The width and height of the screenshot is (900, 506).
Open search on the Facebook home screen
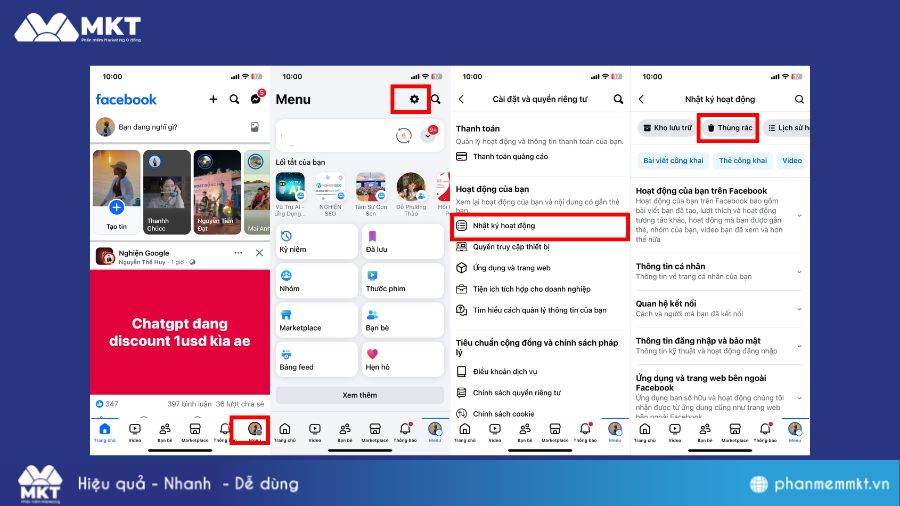coord(234,99)
